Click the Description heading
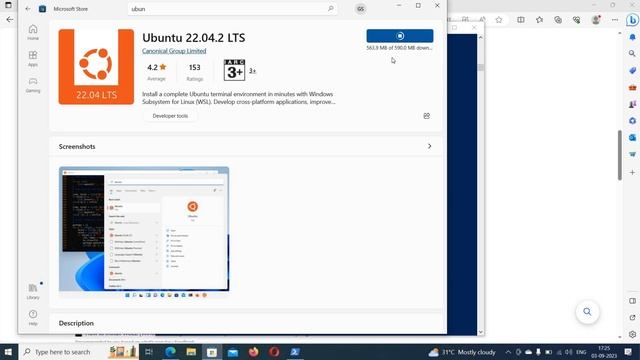The height and width of the screenshot is (360, 640). point(76,323)
